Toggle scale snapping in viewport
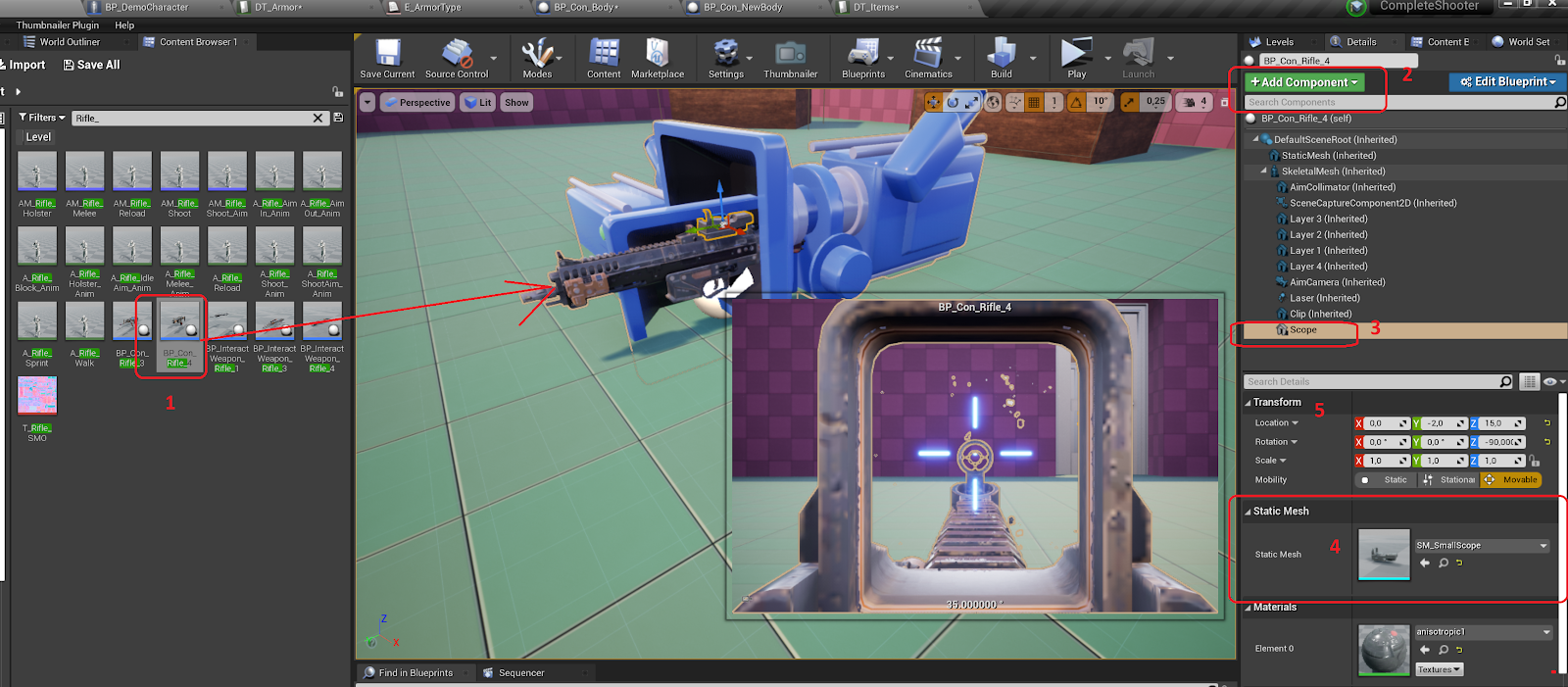The image size is (1568, 687). (1130, 102)
